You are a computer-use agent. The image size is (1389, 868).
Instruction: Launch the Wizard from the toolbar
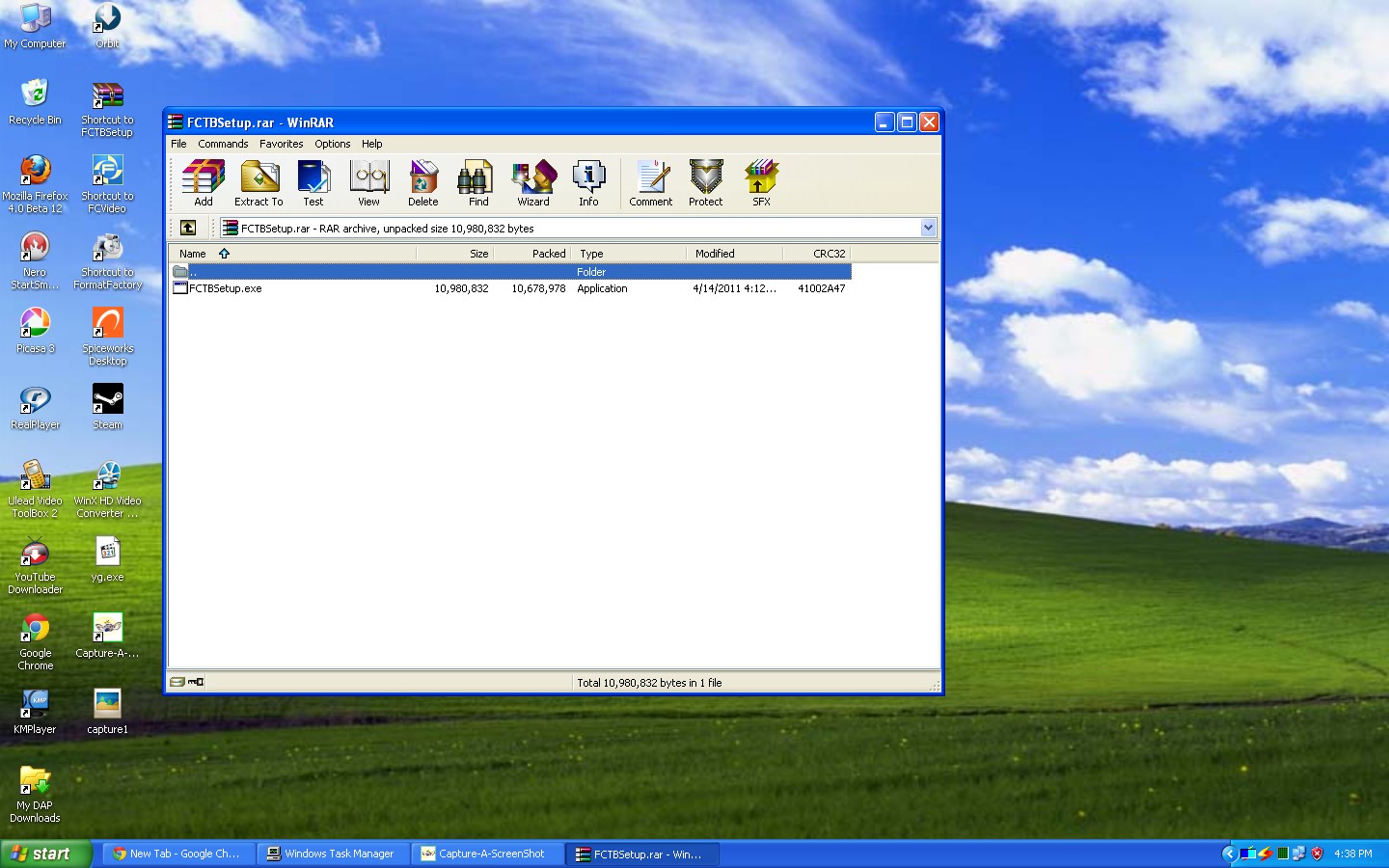pyautogui.click(x=533, y=183)
